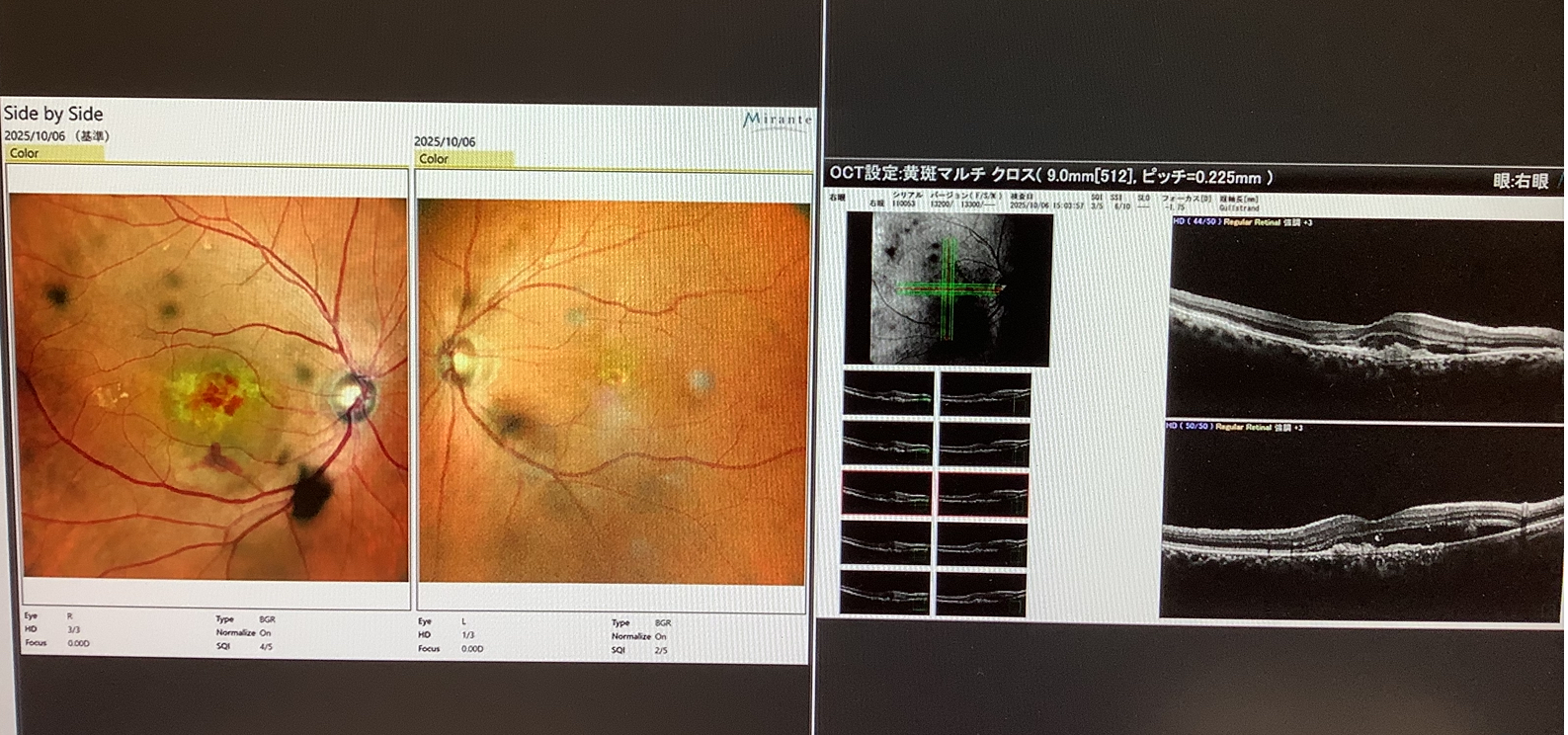Image resolution: width=1568 pixels, height=735 pixels.
Task: Click the SLO image with green cross
Action: (949, 288)
